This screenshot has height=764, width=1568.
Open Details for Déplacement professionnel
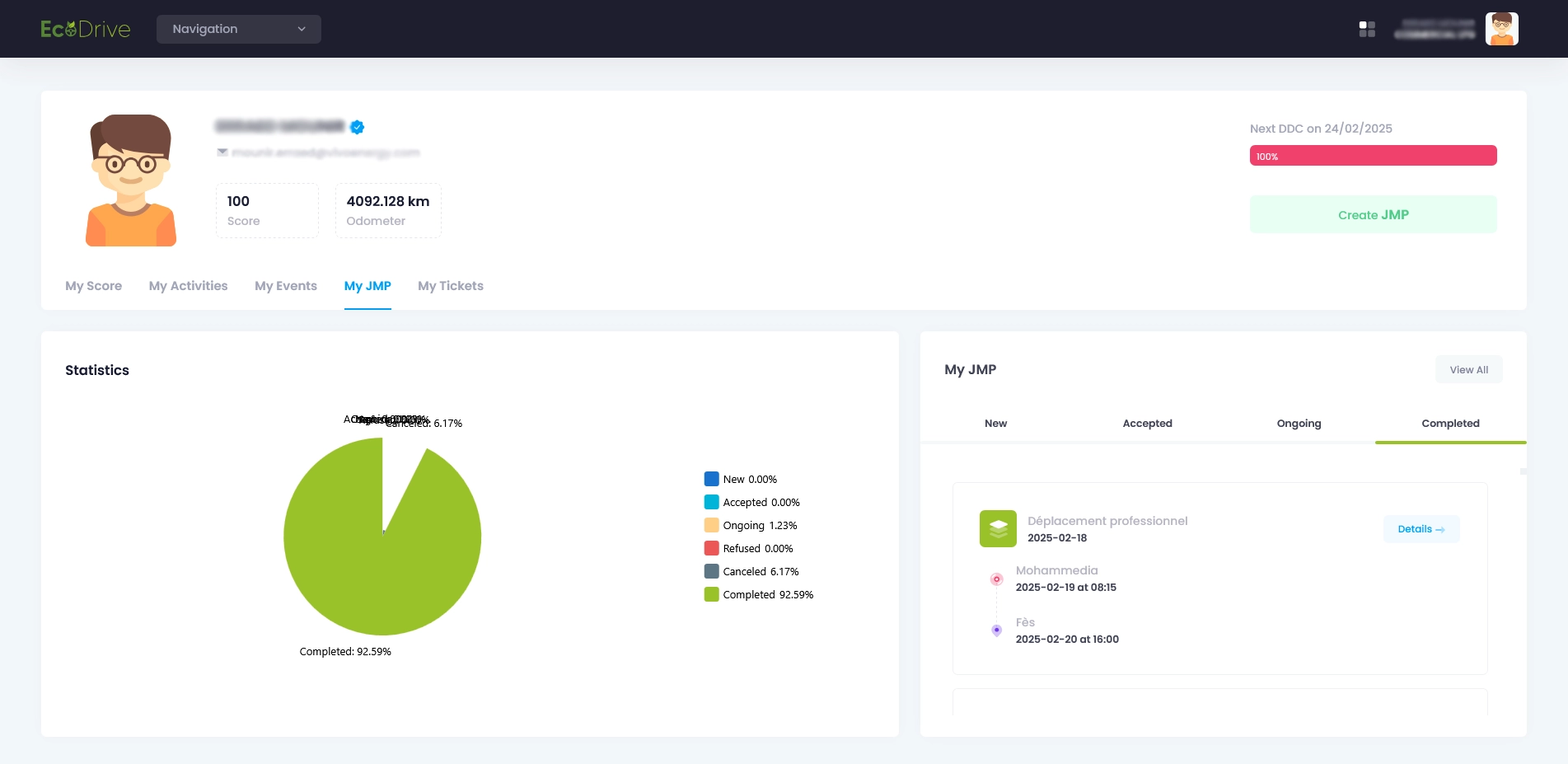click(1421, 529)
